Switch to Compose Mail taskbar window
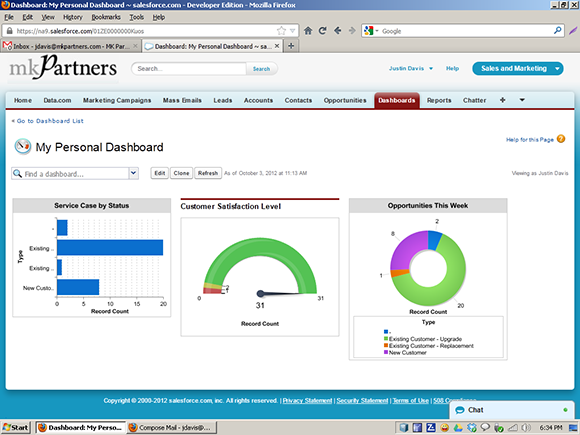Viewport: 580px width, 435px height. (171, 428)
